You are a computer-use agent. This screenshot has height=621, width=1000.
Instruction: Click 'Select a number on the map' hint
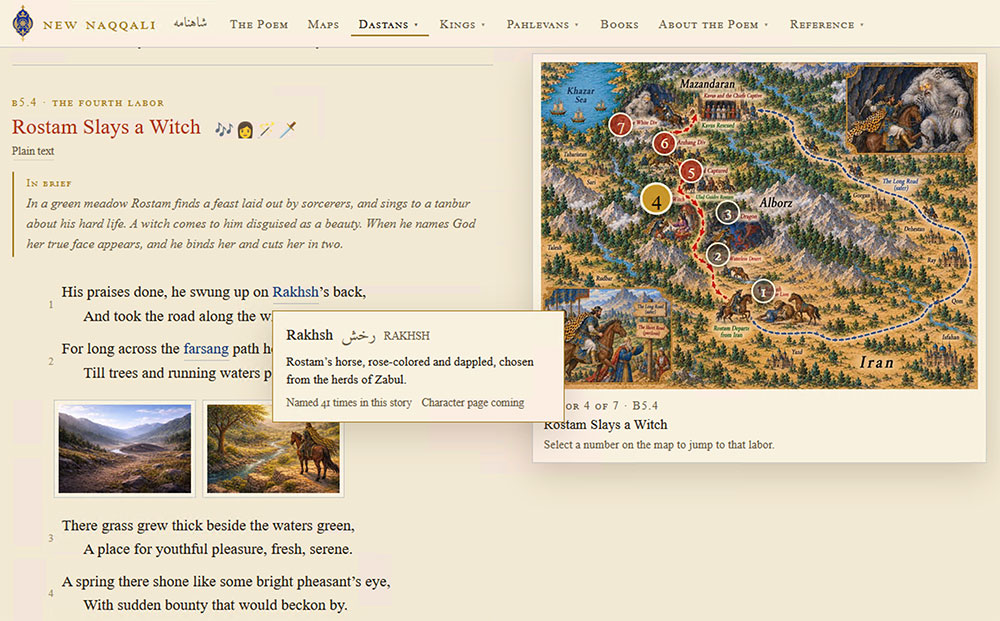click(659, 445)
